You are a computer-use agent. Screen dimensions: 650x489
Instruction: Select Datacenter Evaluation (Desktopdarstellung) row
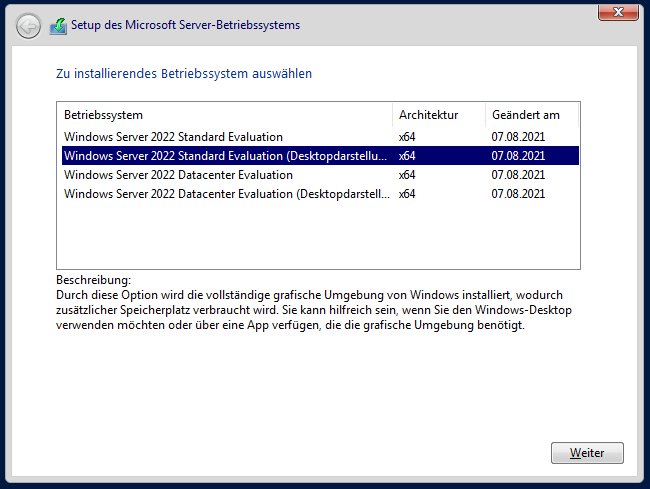click(320, 194)
